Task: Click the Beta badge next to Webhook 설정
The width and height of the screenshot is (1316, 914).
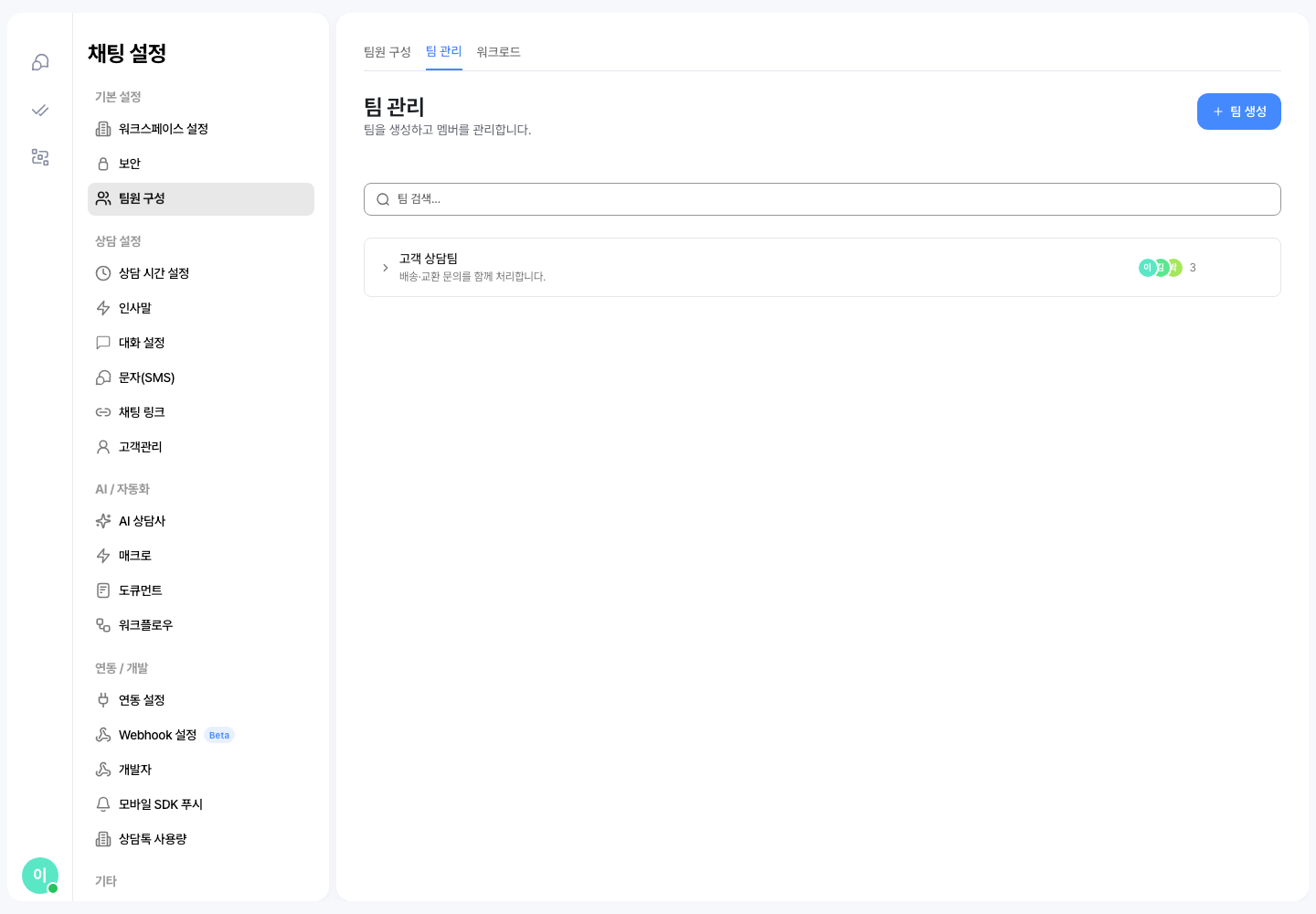Action: [219, 735]
